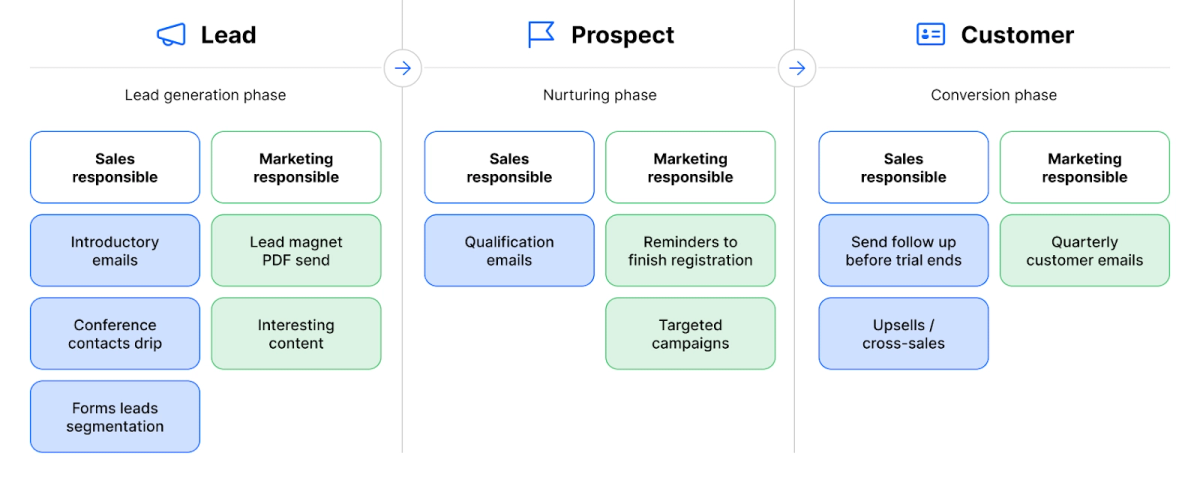Select Reminders to finish registration card

point(690,251)
